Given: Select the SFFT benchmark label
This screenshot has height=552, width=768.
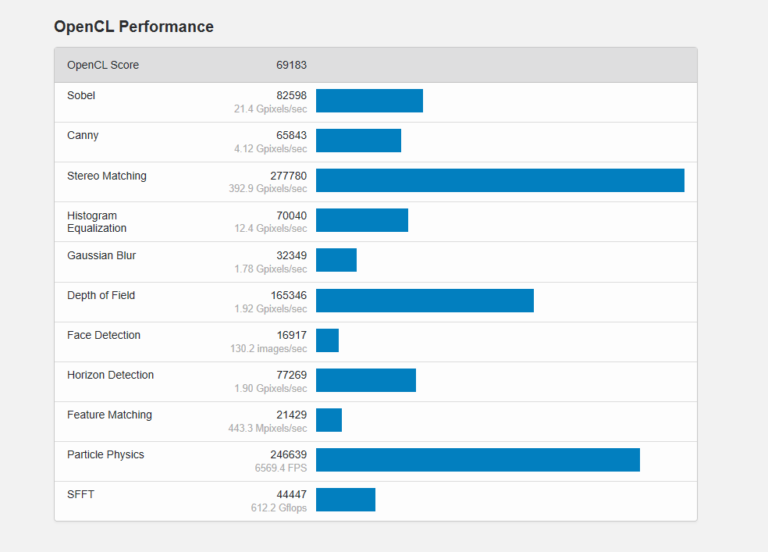Looking at the screenshot, I should pyautogui.click(x=81, y=495).
